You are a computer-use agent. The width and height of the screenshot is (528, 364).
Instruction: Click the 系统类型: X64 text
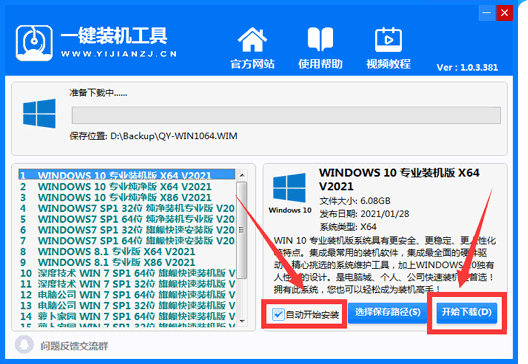click(348, 227)
